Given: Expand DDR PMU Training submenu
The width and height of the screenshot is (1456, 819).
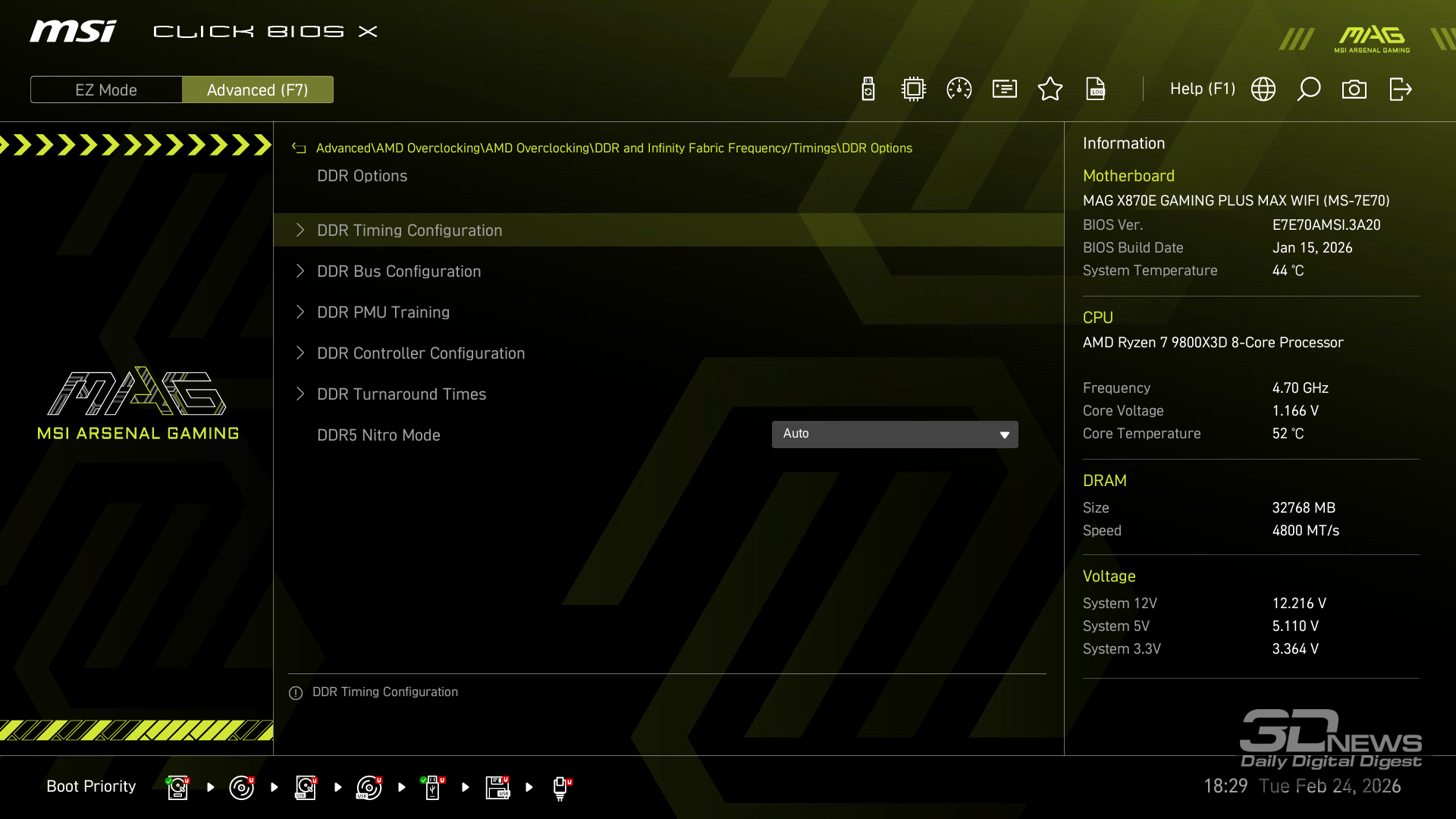Looking at the screenshot, I should (383, 312).
